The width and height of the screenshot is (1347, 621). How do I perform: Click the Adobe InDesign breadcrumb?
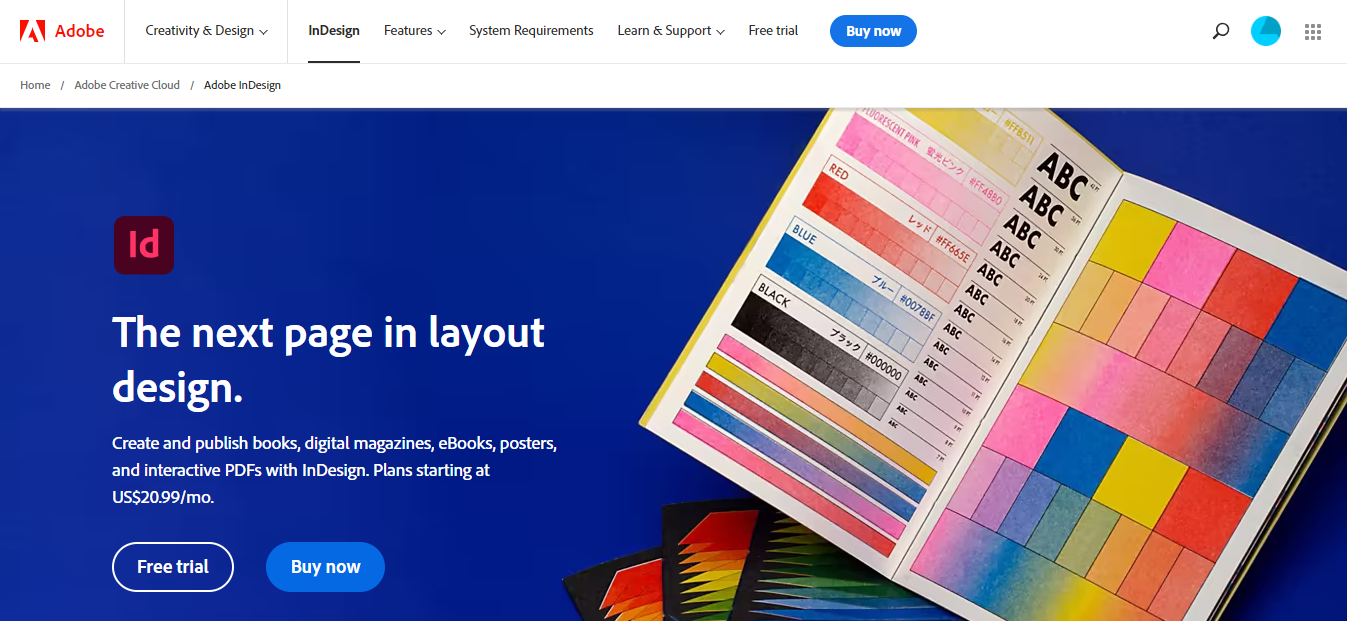pos(242,85)
